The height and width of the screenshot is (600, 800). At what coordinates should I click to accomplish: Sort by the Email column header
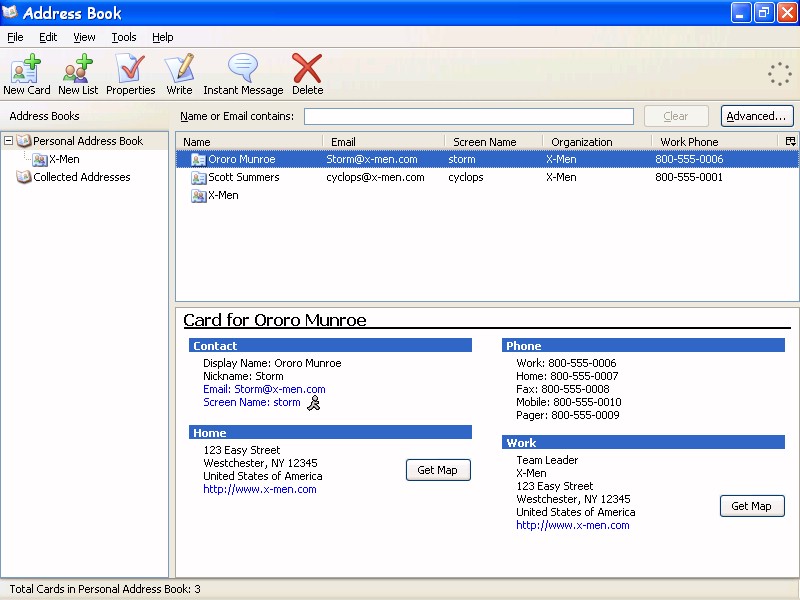click(384, 142)
